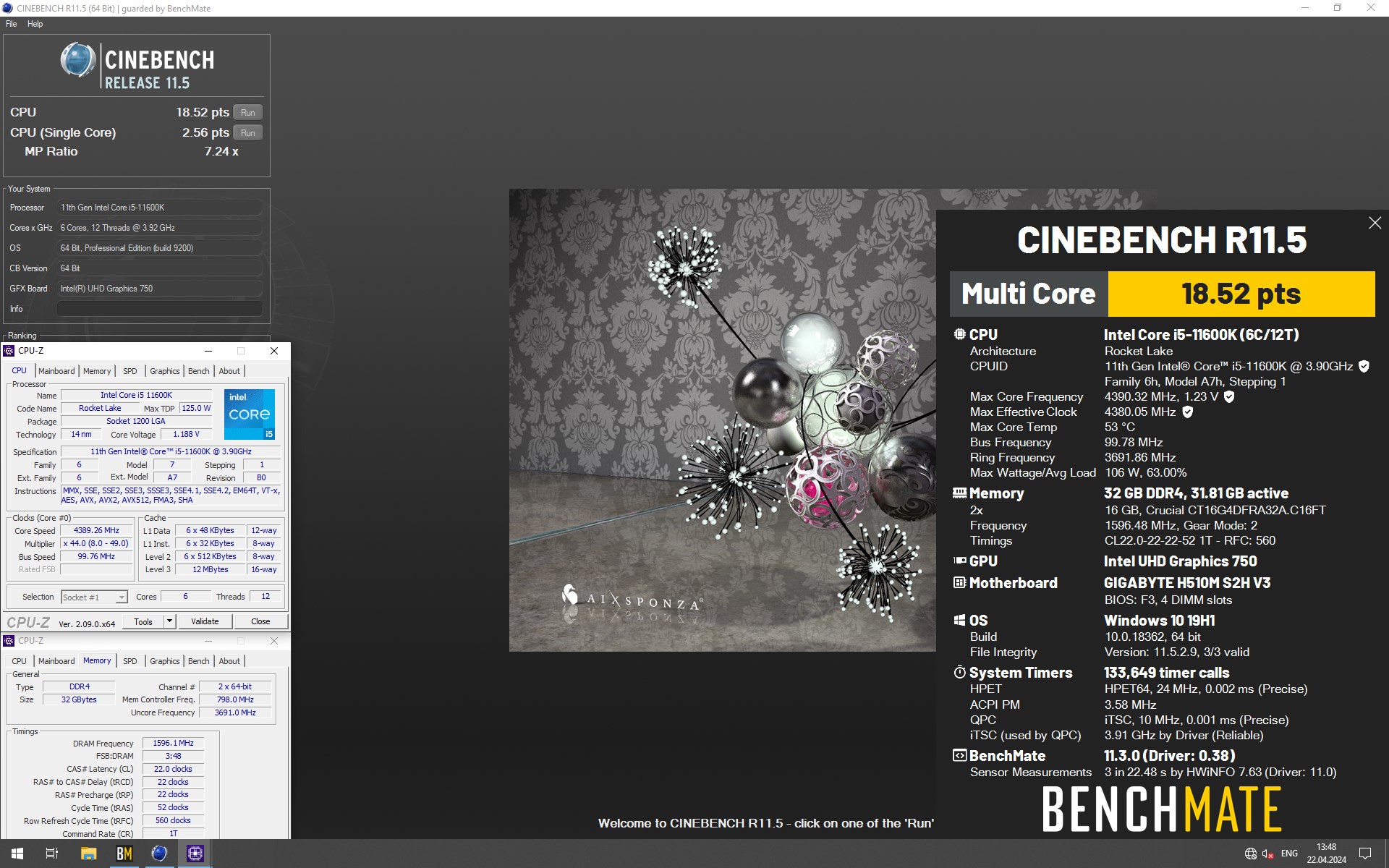Screen dimensions: 1389x868
Task: Change the ENG input language
Action: pos(1289,854)
